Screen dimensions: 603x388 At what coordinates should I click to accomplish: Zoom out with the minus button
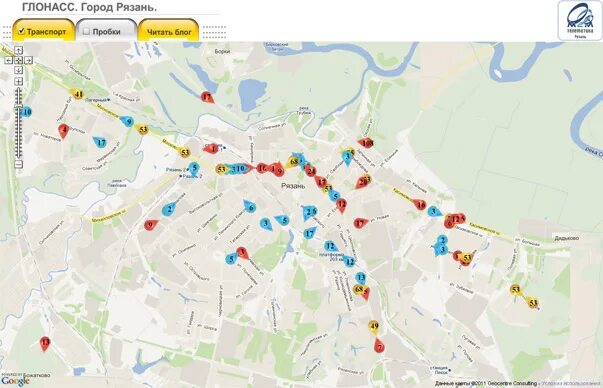coord(18,164)
